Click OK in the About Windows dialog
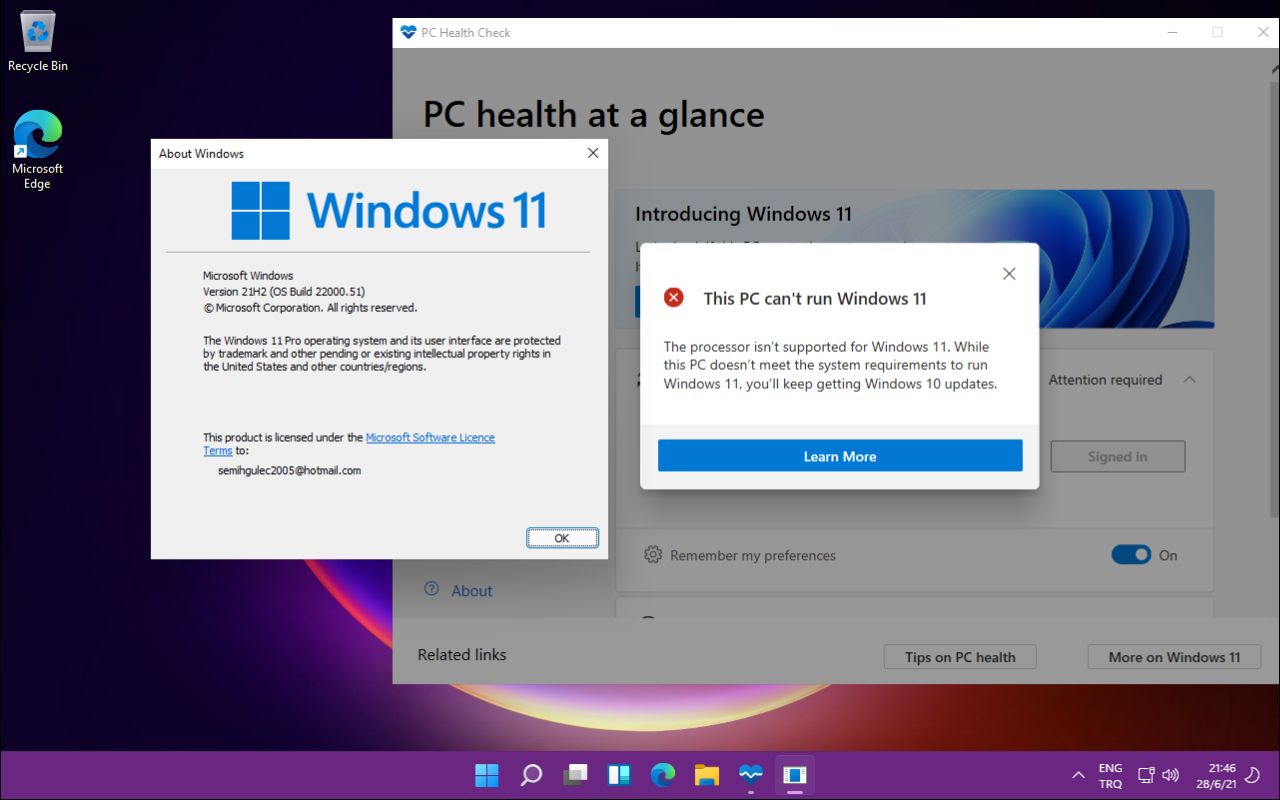This screenshot has width=1280, height=800. (x=562, y=538)
